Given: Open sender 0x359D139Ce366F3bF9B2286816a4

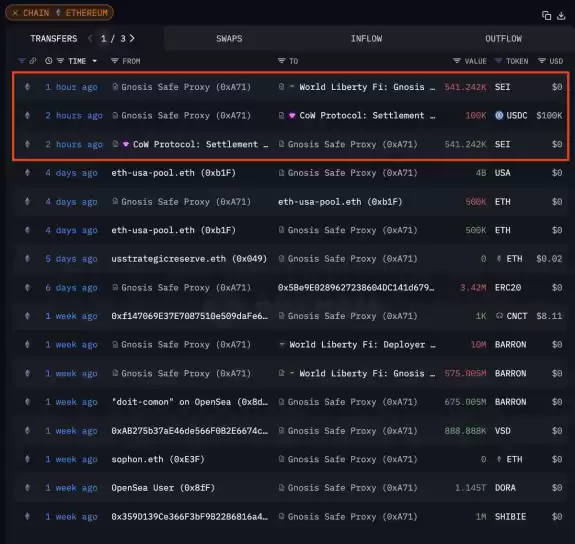Looking at the screenshot, I should (x=190, y=516).
